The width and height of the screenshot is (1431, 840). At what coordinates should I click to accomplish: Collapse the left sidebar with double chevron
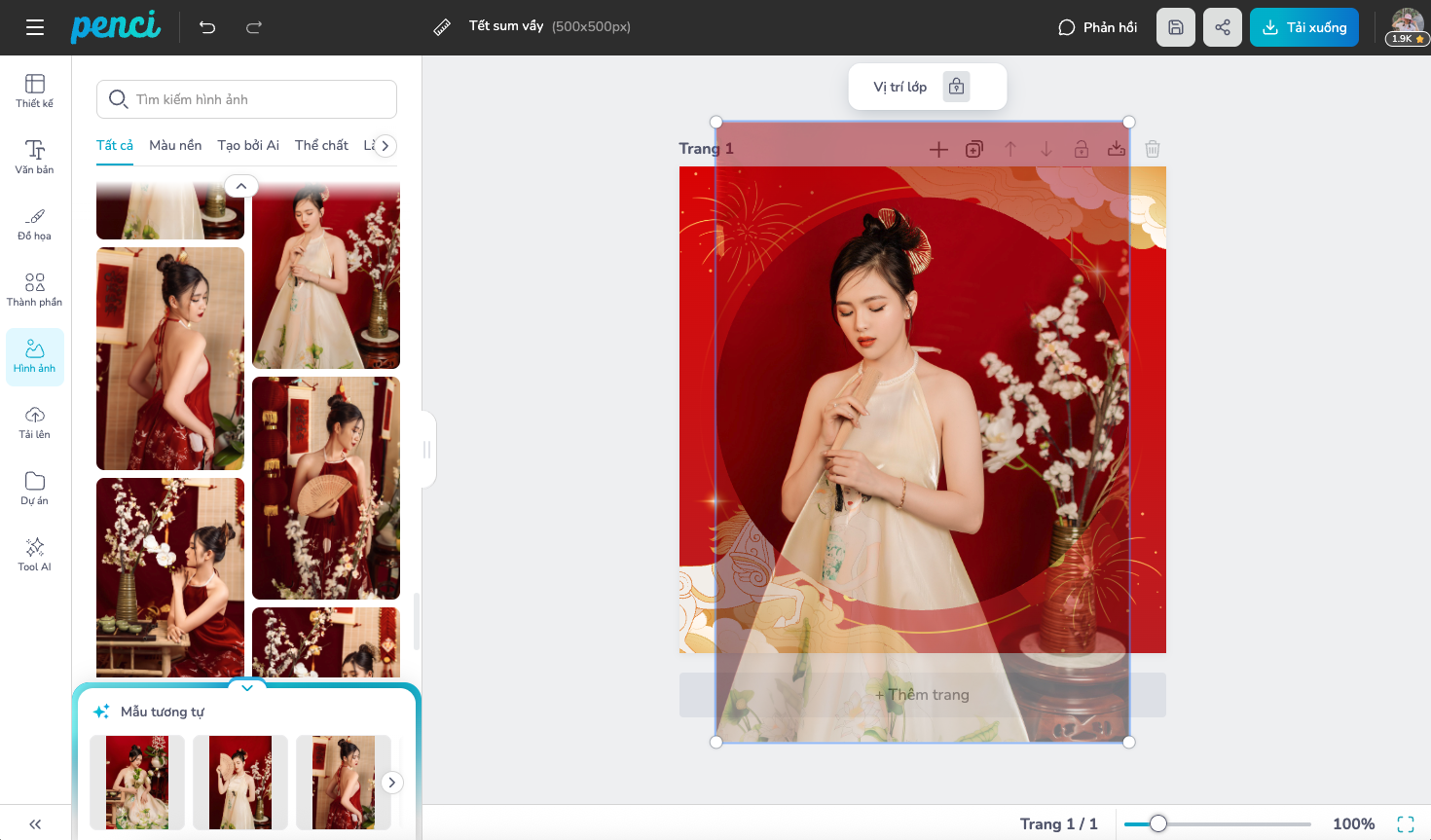(x=35, y=824)
